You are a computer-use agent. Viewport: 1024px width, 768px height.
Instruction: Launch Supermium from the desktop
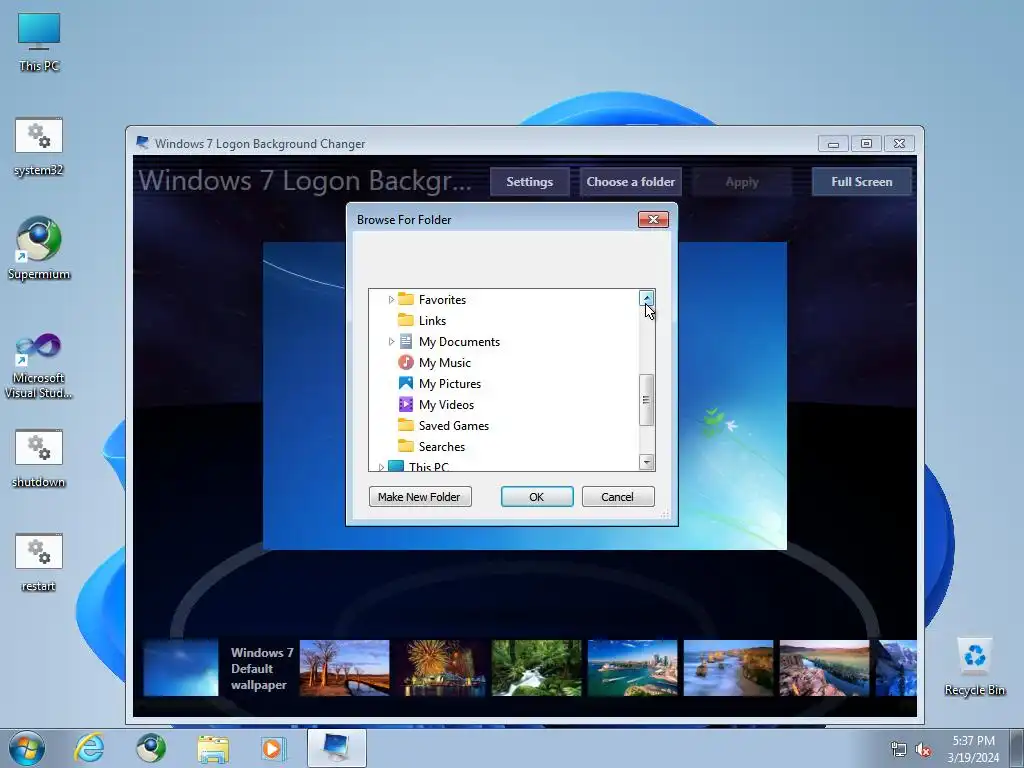click(39, 249)
